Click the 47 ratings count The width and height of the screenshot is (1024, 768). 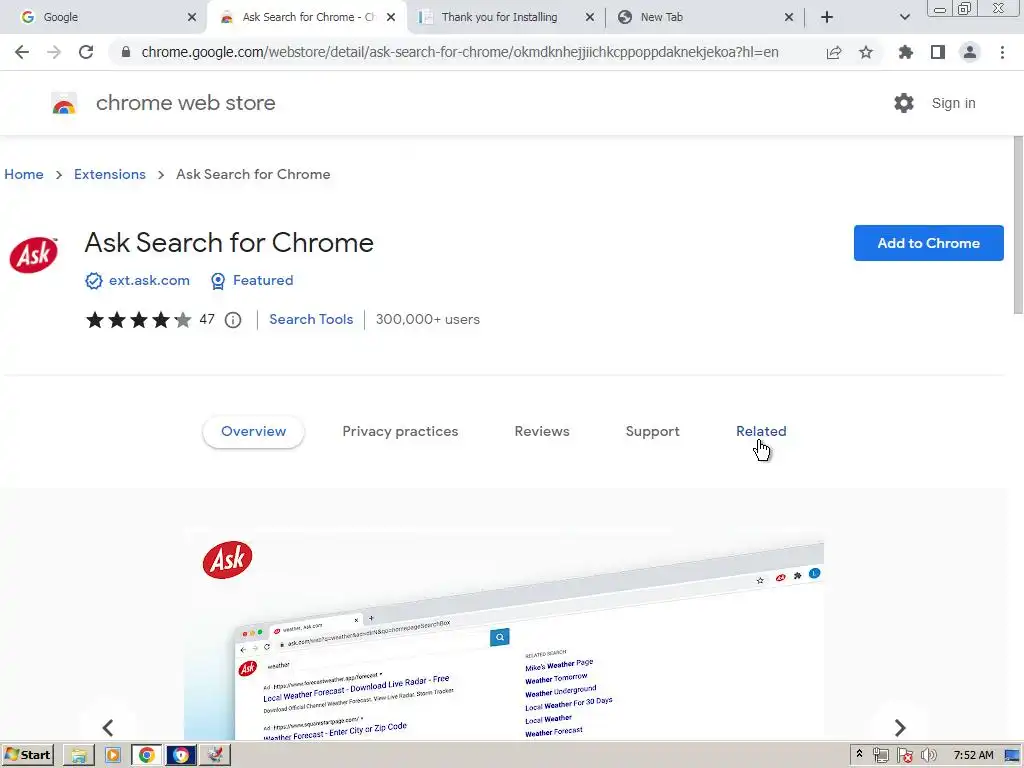(207, 319)
